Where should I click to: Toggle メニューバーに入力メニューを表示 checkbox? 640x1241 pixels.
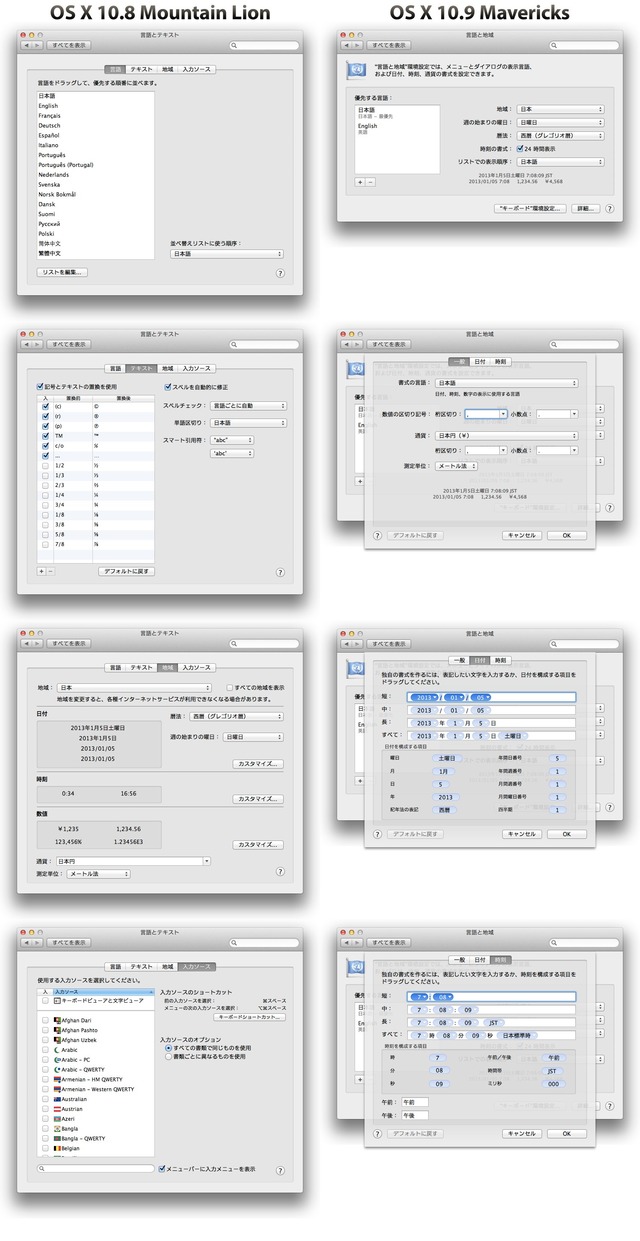pyautogui.click(x=163, y=1168)
